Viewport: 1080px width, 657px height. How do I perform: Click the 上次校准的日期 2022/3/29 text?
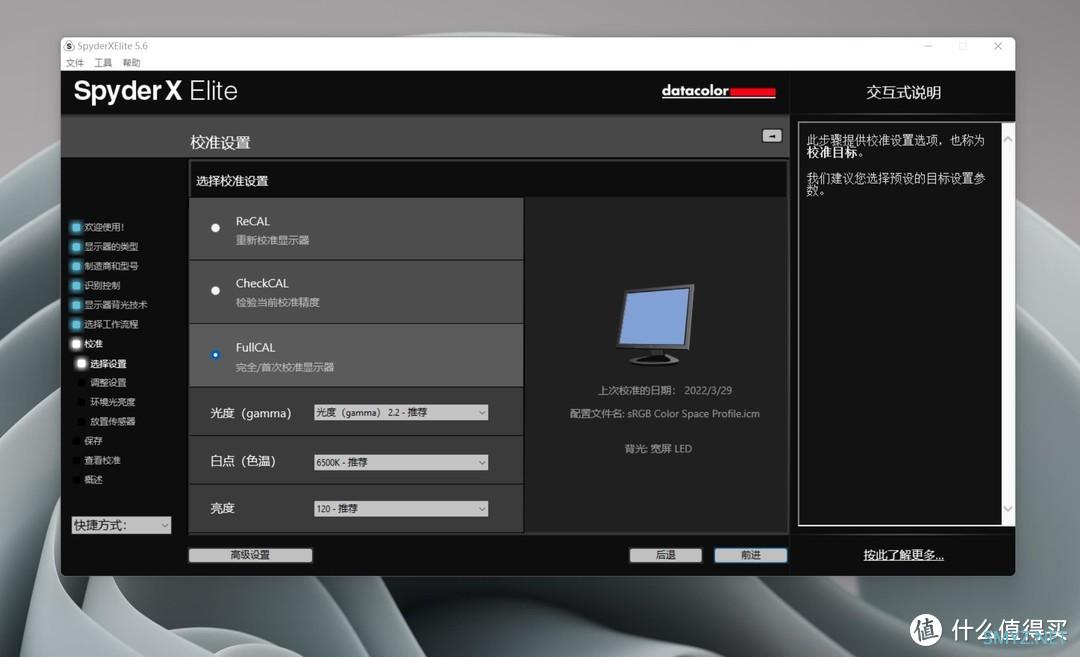click(665, 390)
